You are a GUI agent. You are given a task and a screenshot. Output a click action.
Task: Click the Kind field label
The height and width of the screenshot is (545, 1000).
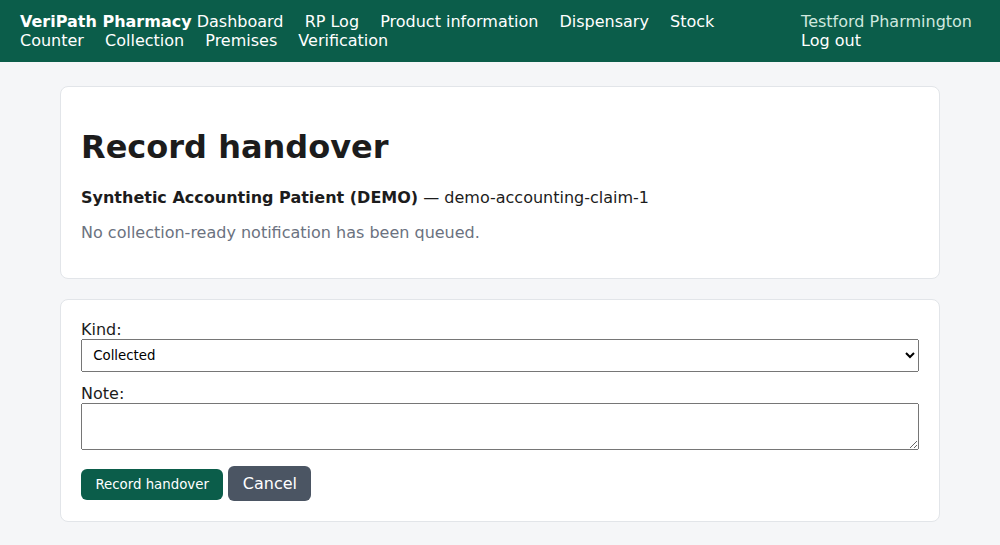[x=101, y=330]
